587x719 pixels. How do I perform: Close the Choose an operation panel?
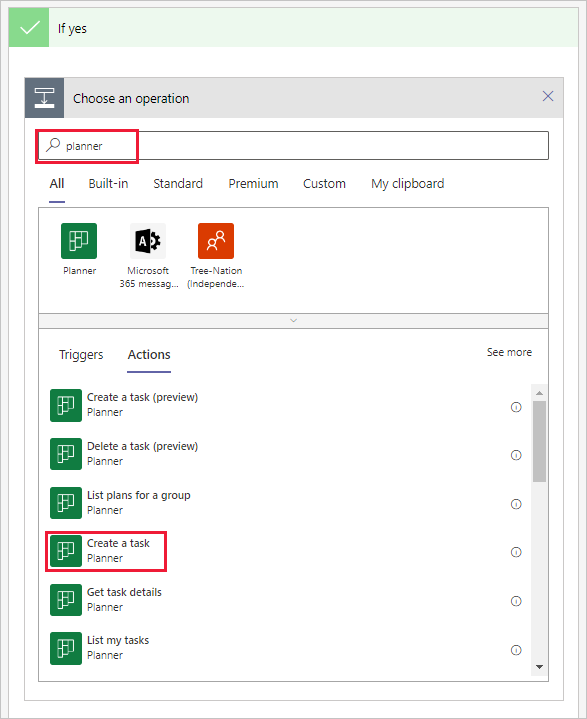(548, 96)
